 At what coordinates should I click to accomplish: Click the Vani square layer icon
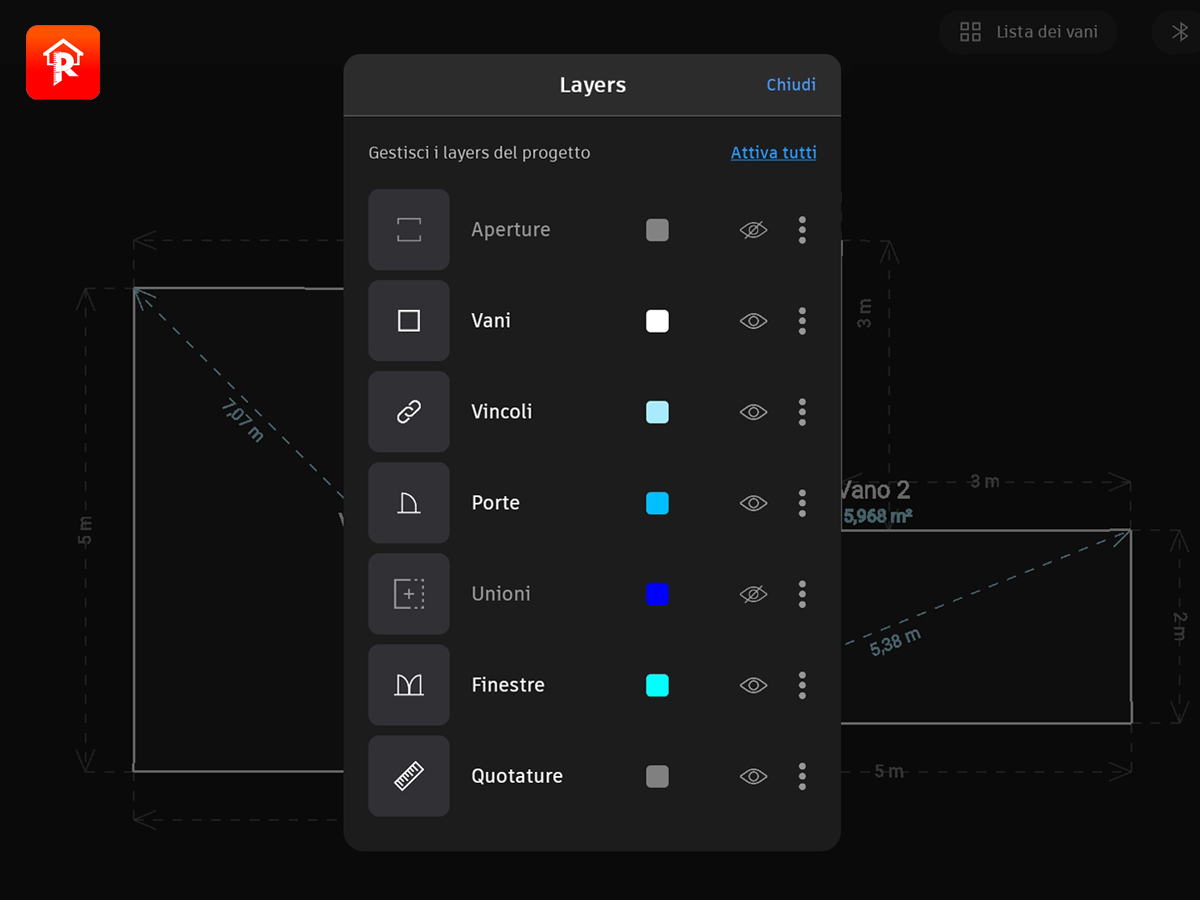pos(409,321)
